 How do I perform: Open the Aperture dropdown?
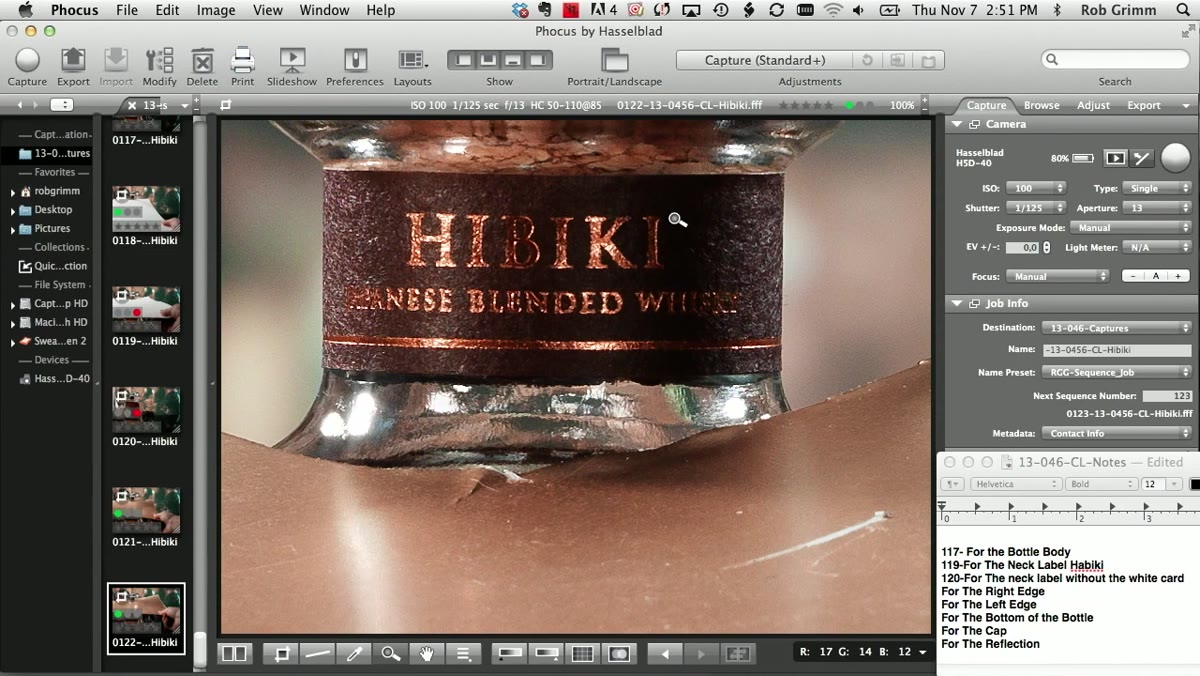[1157, 208]
